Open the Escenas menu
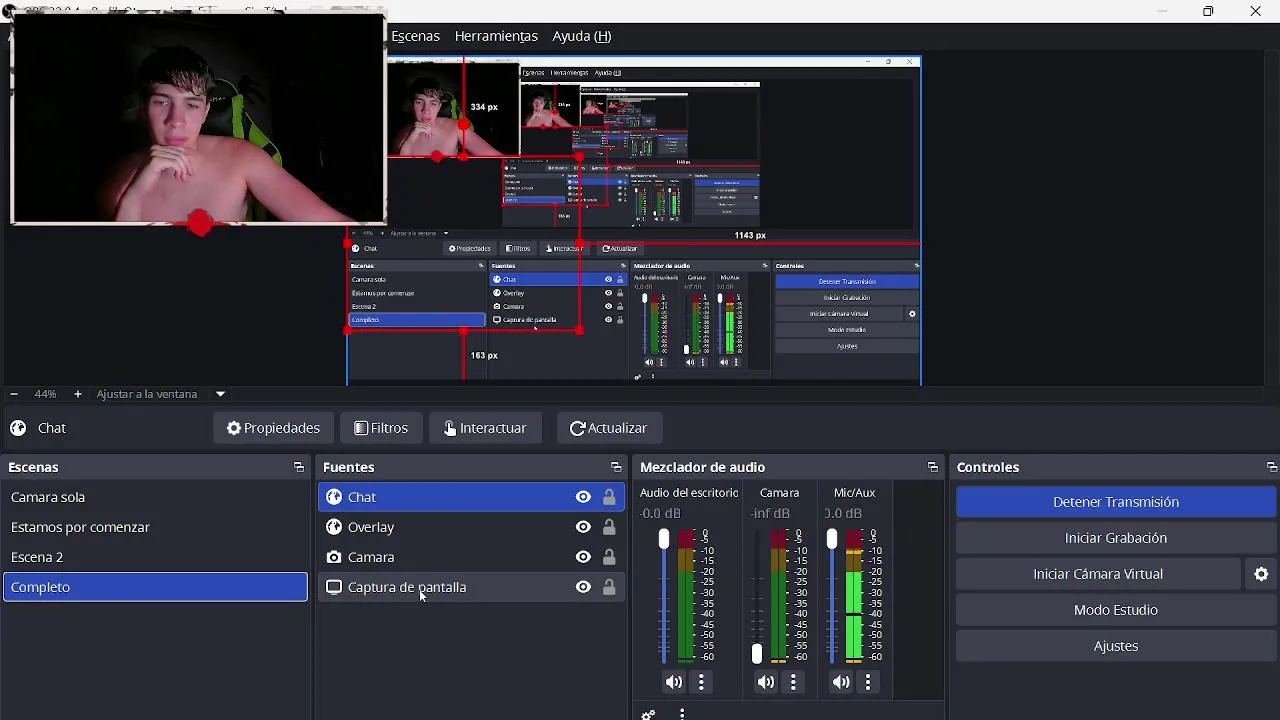 click(x=415, y=36)
